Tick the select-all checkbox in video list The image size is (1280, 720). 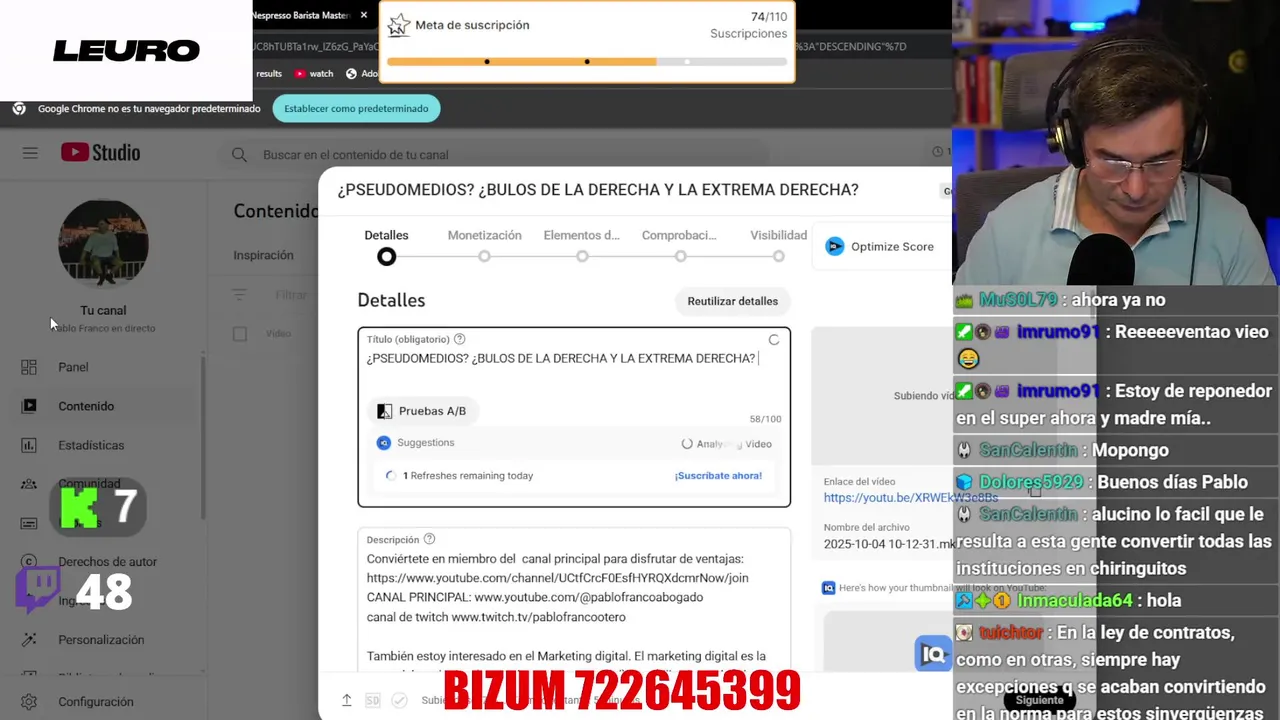tap(240, 334)
